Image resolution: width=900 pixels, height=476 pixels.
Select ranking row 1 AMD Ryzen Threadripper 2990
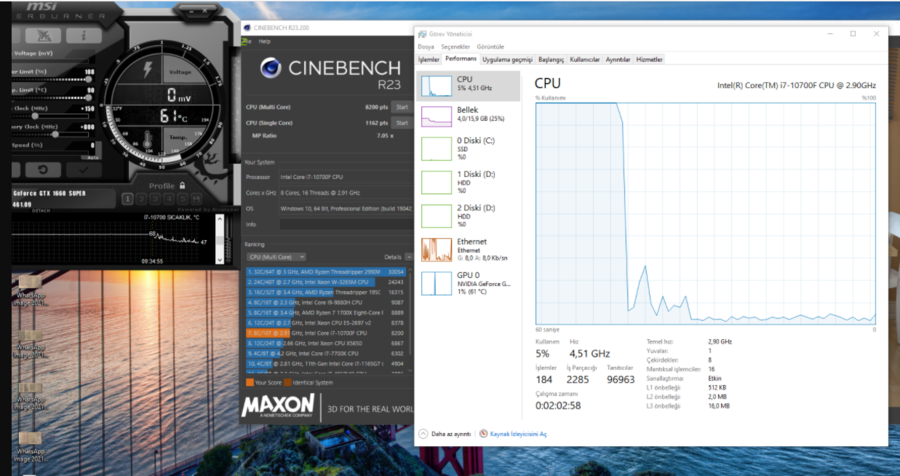tap(326, 272)
